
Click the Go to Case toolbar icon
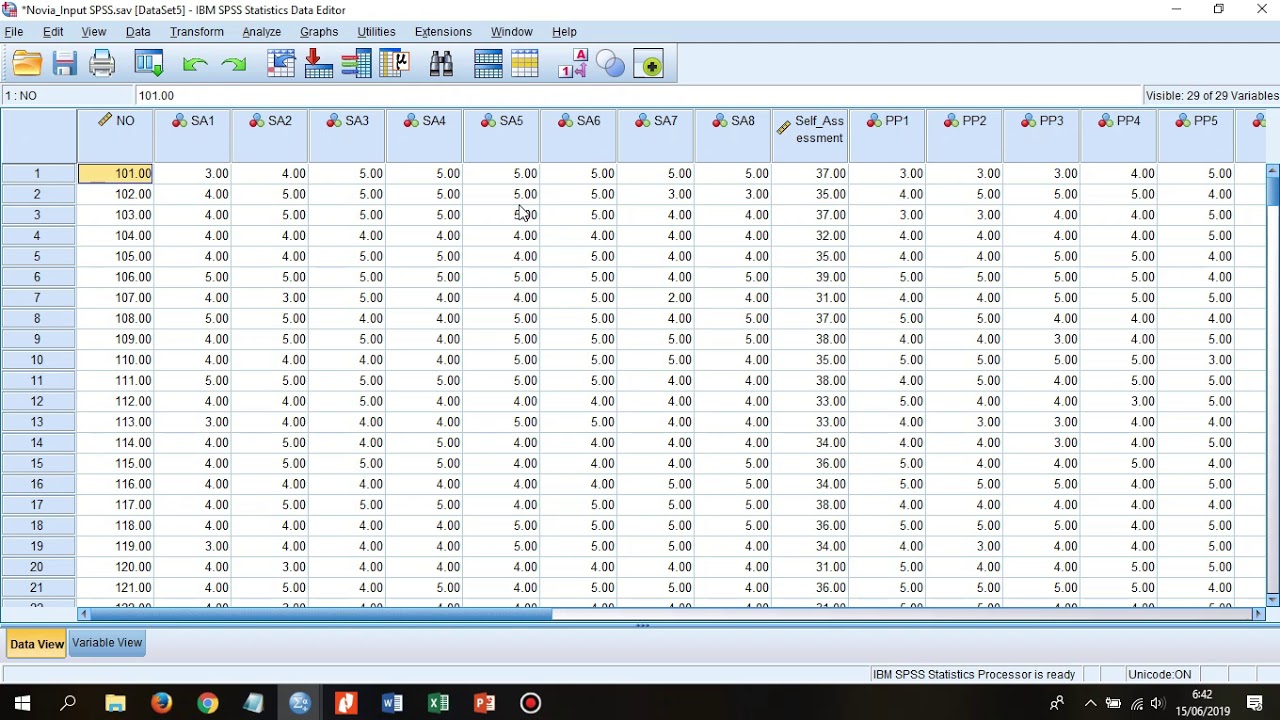coord(281,64)
